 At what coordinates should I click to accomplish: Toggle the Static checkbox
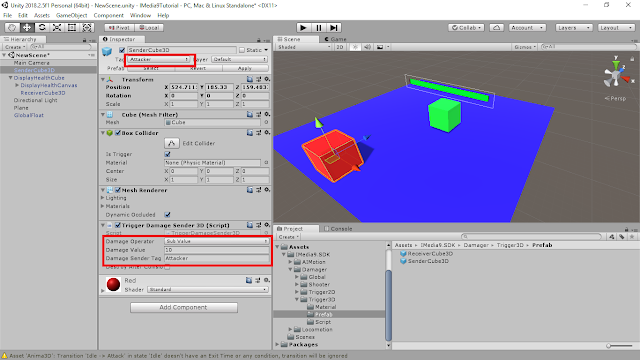[242, 50]
